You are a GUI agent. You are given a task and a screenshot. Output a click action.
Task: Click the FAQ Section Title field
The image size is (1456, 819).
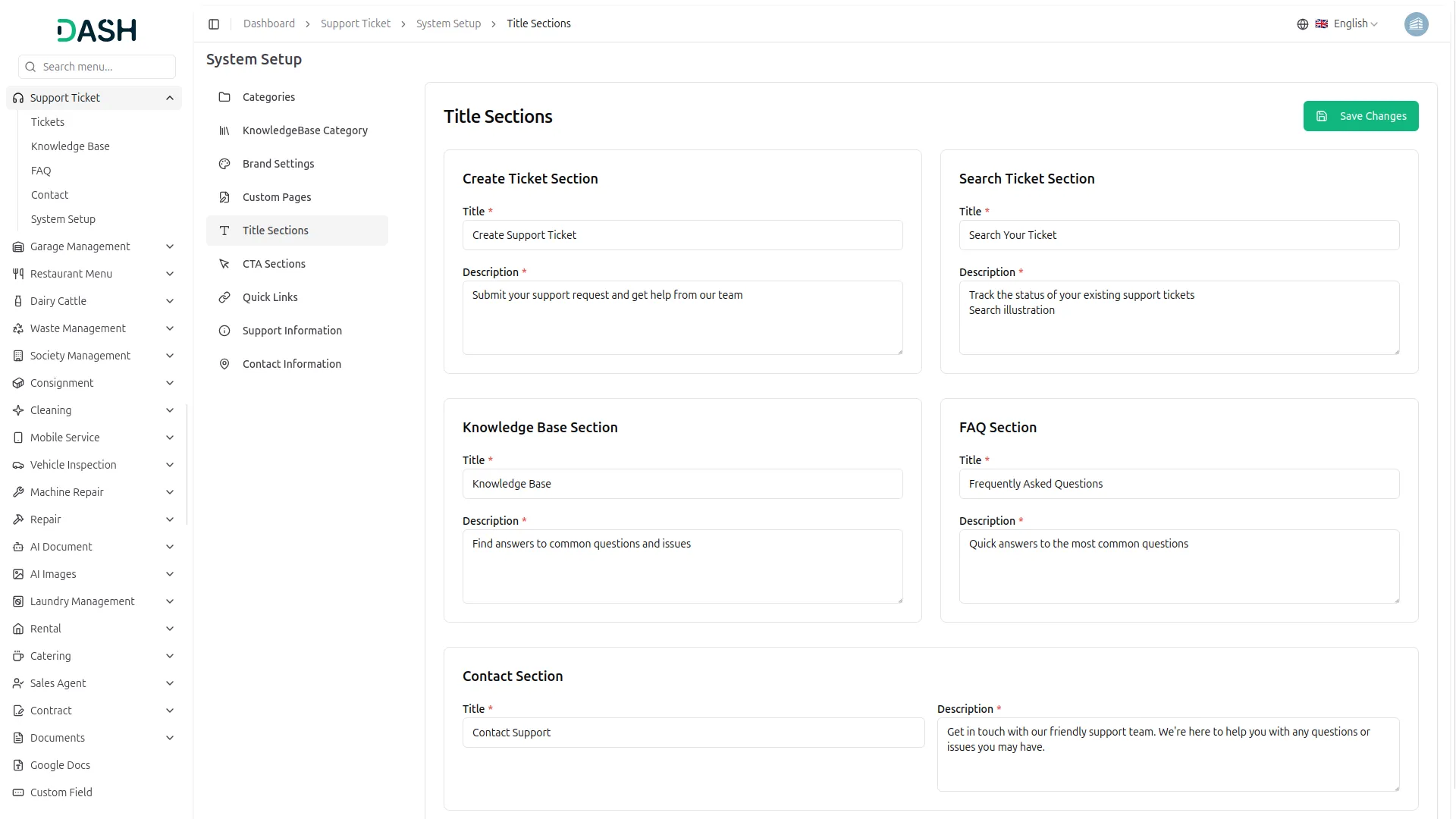point(1178,484)
